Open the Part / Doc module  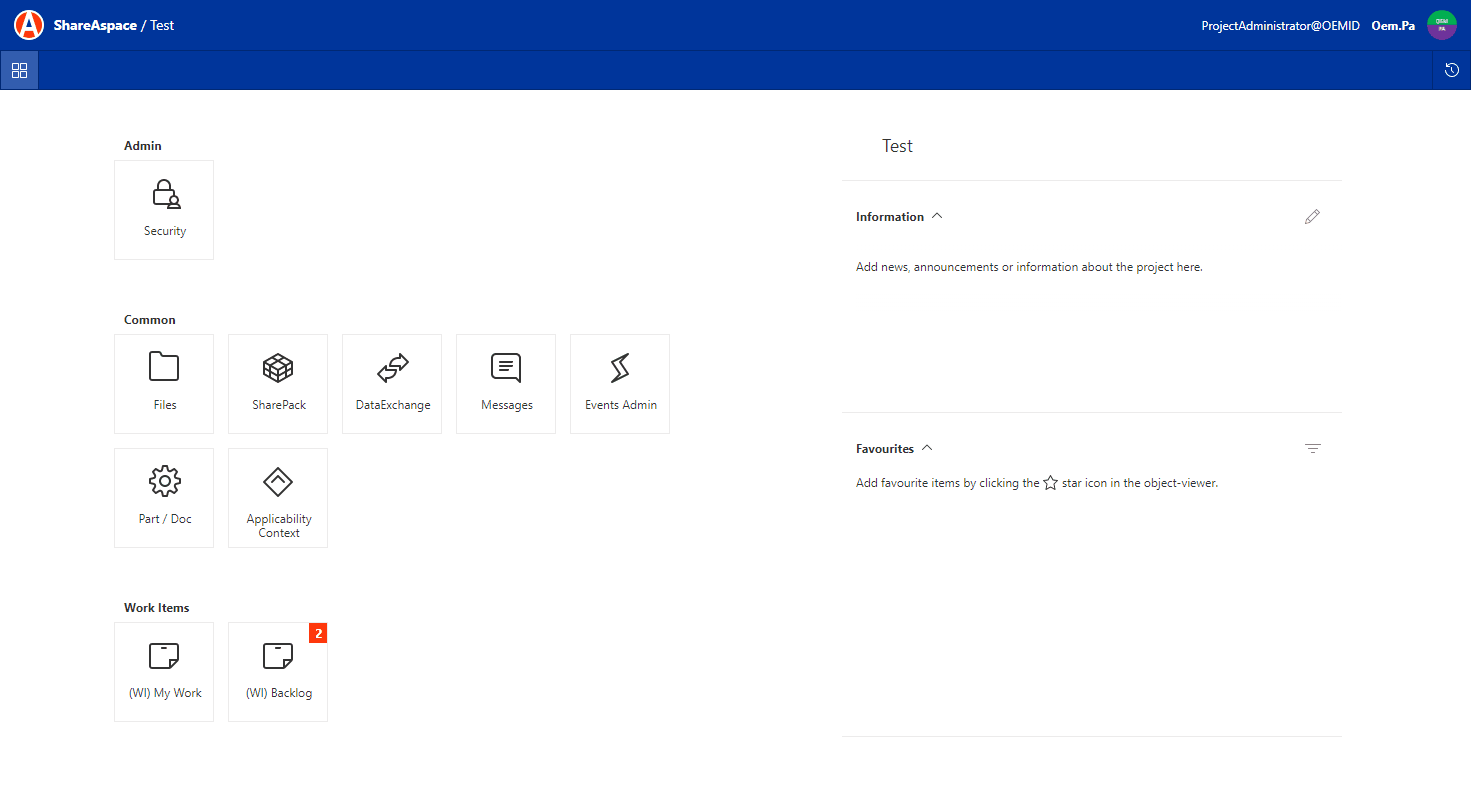coord(164,498)
